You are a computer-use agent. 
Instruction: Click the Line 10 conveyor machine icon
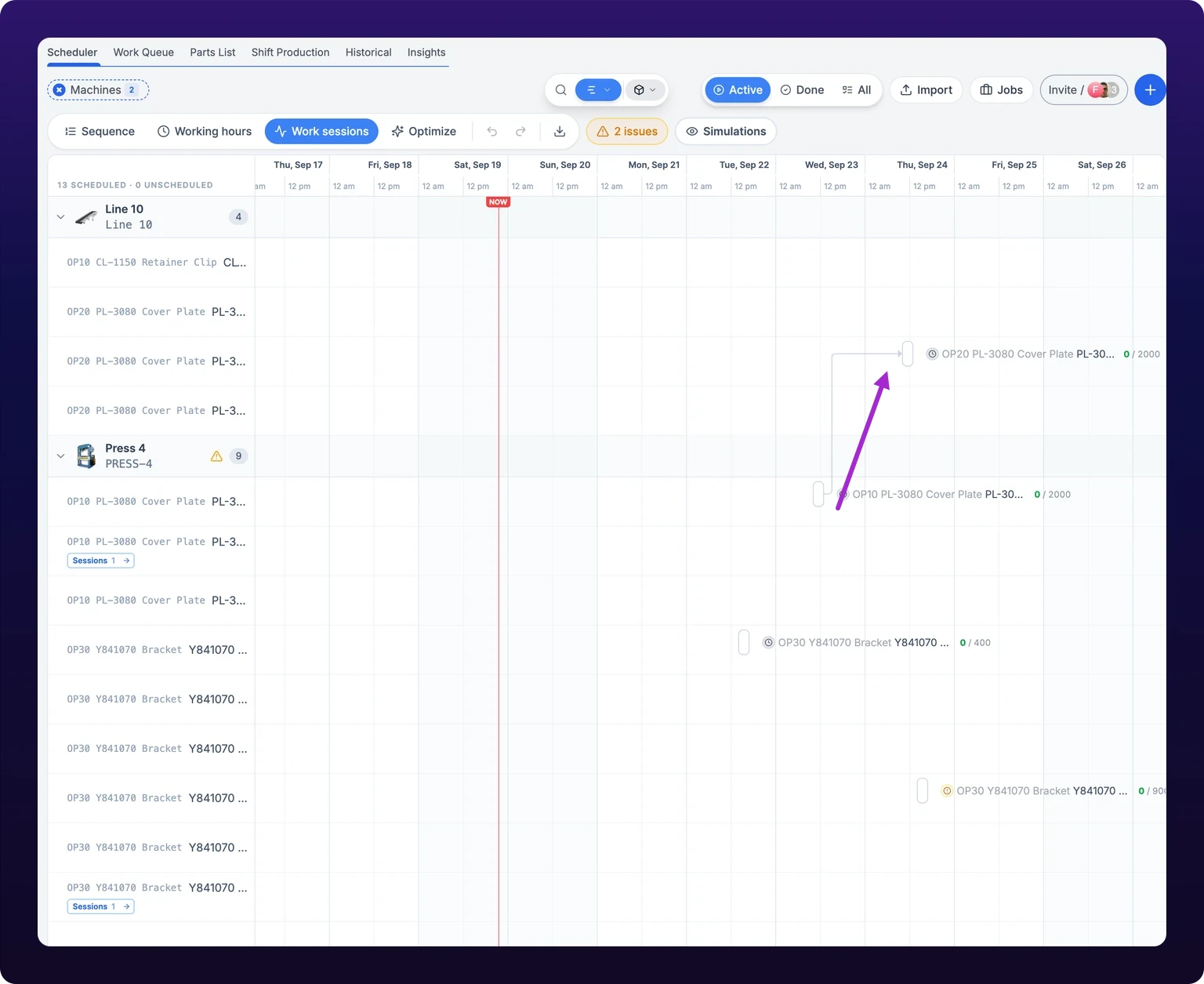pyautogui.click(x=85, y=217)
